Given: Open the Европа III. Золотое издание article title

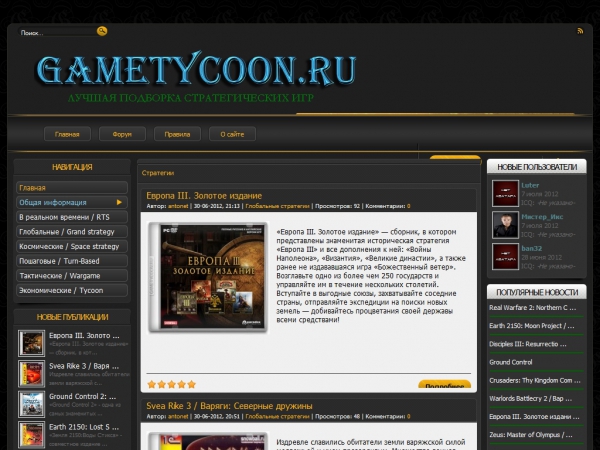Looking at the screenshot, I should [x=204, y=196].
